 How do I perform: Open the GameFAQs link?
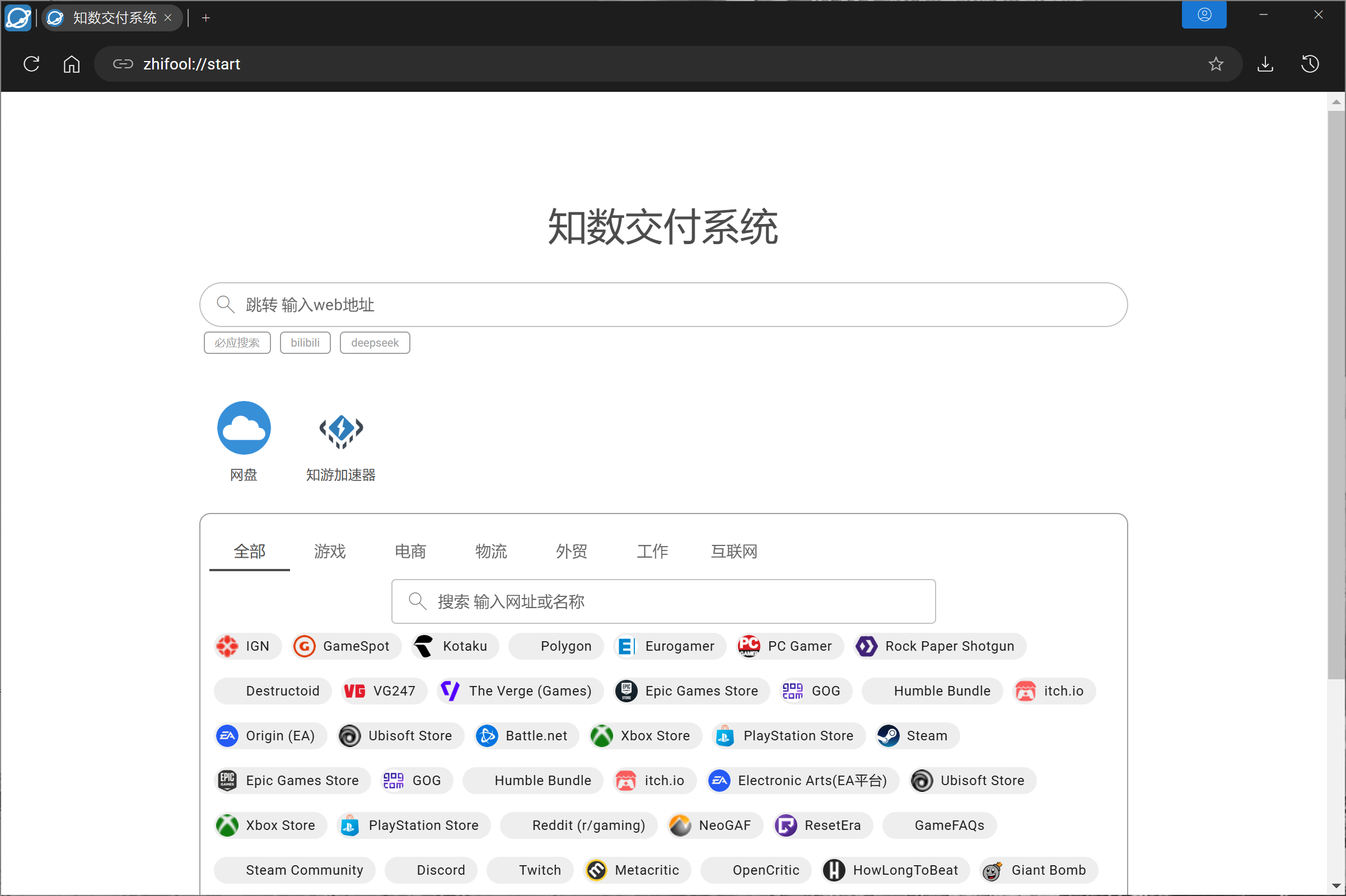[x=939, y=825]
